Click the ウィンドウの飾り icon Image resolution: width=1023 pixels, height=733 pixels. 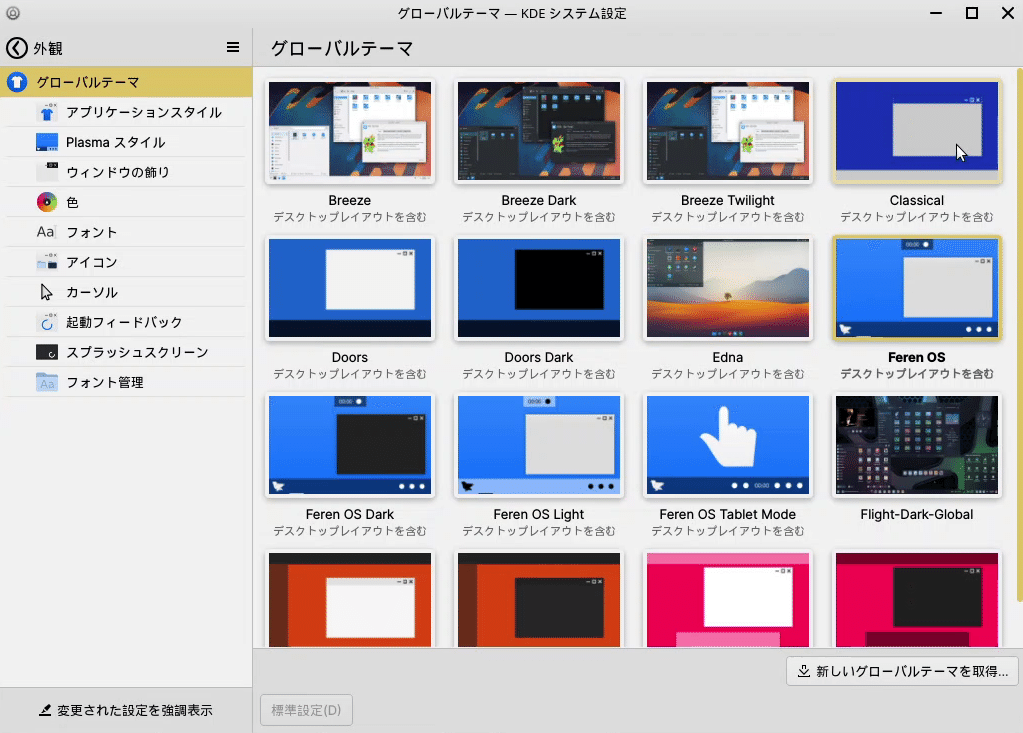click(47, 172)
